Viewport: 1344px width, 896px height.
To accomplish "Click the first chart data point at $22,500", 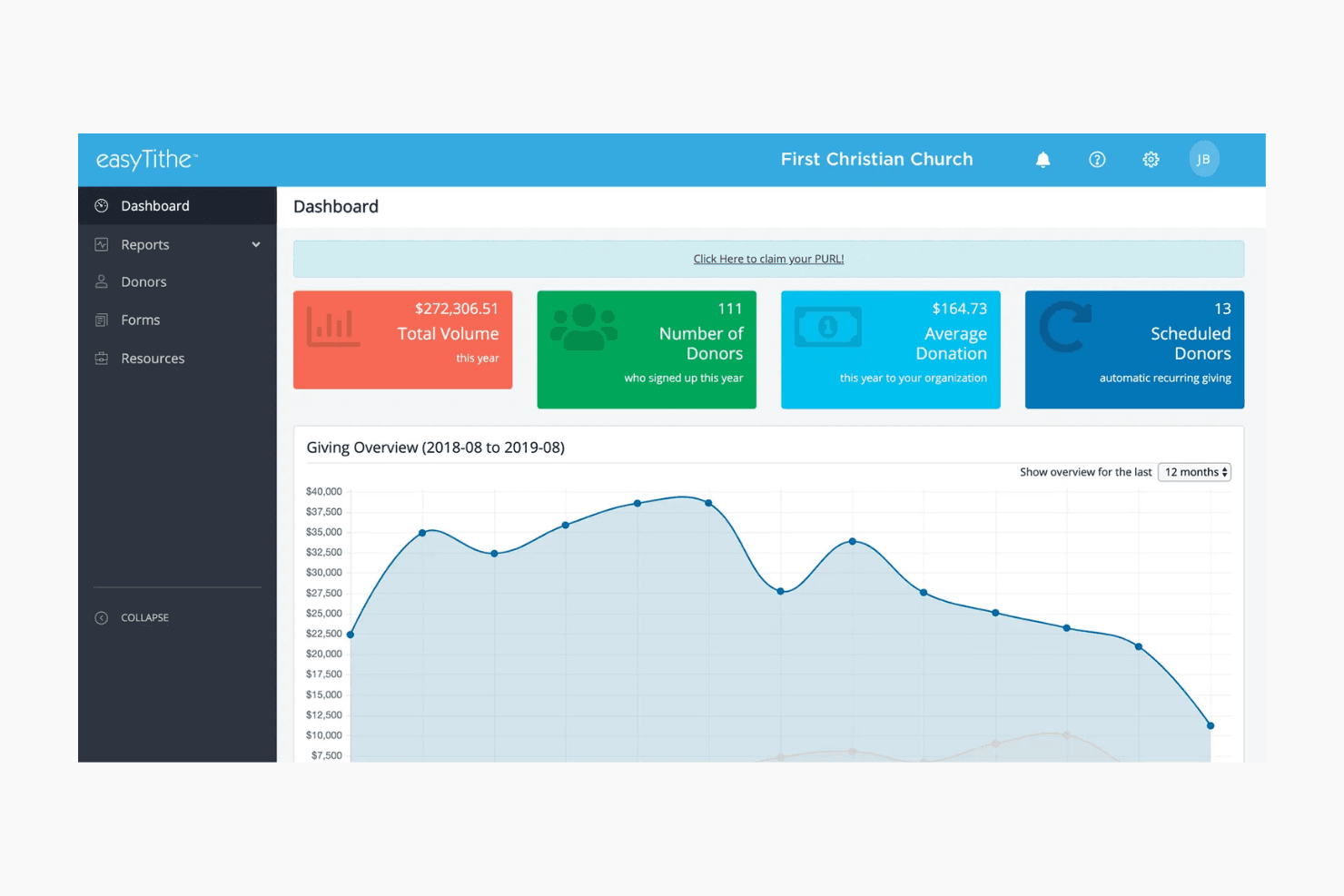I will 351,635.
